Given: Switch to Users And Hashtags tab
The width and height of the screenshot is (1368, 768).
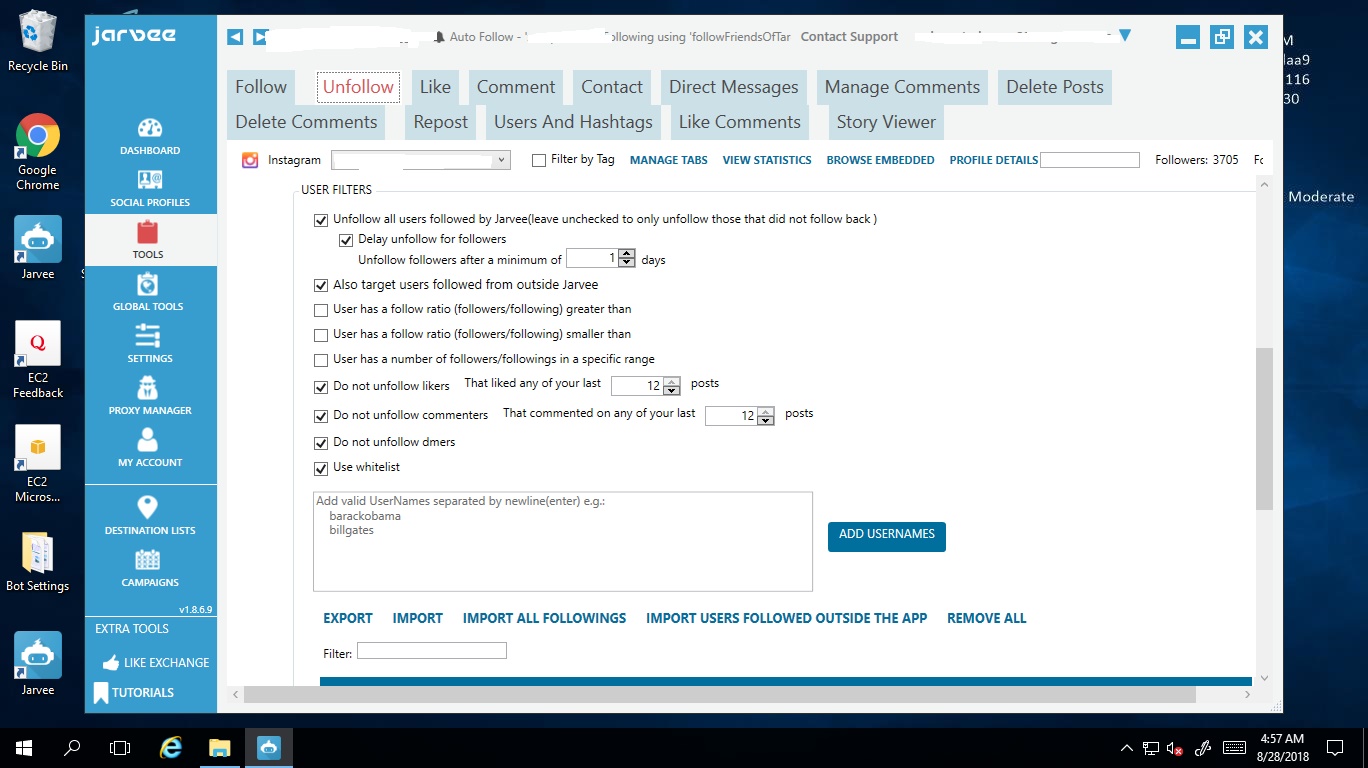Looking at the screenshot, I should pyautogui.click(x=573, y=122).
